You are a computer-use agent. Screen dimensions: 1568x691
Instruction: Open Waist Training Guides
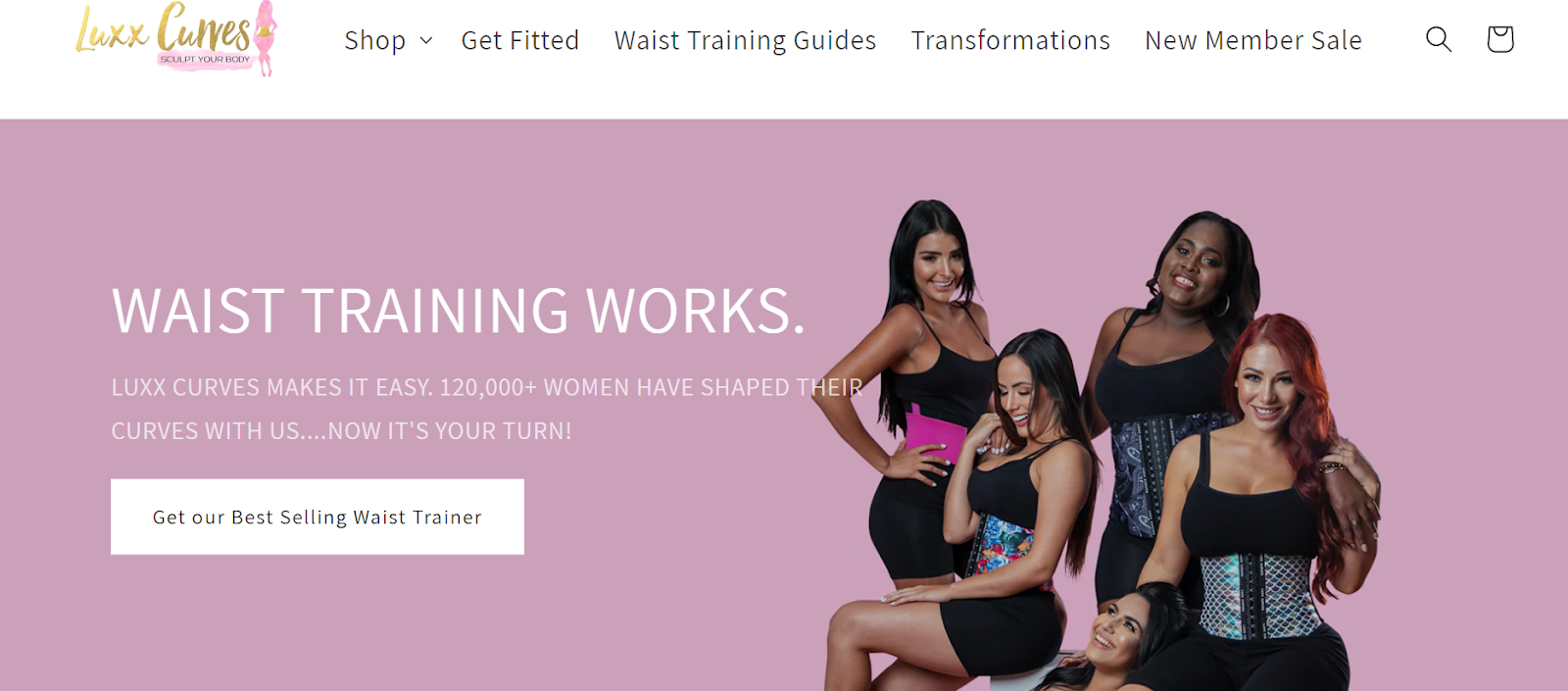(x=745, y=40)
